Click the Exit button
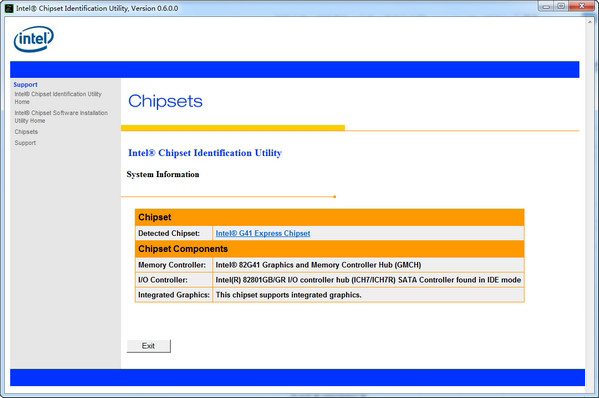This screenshot has height=398, width=599. point(149,346)
